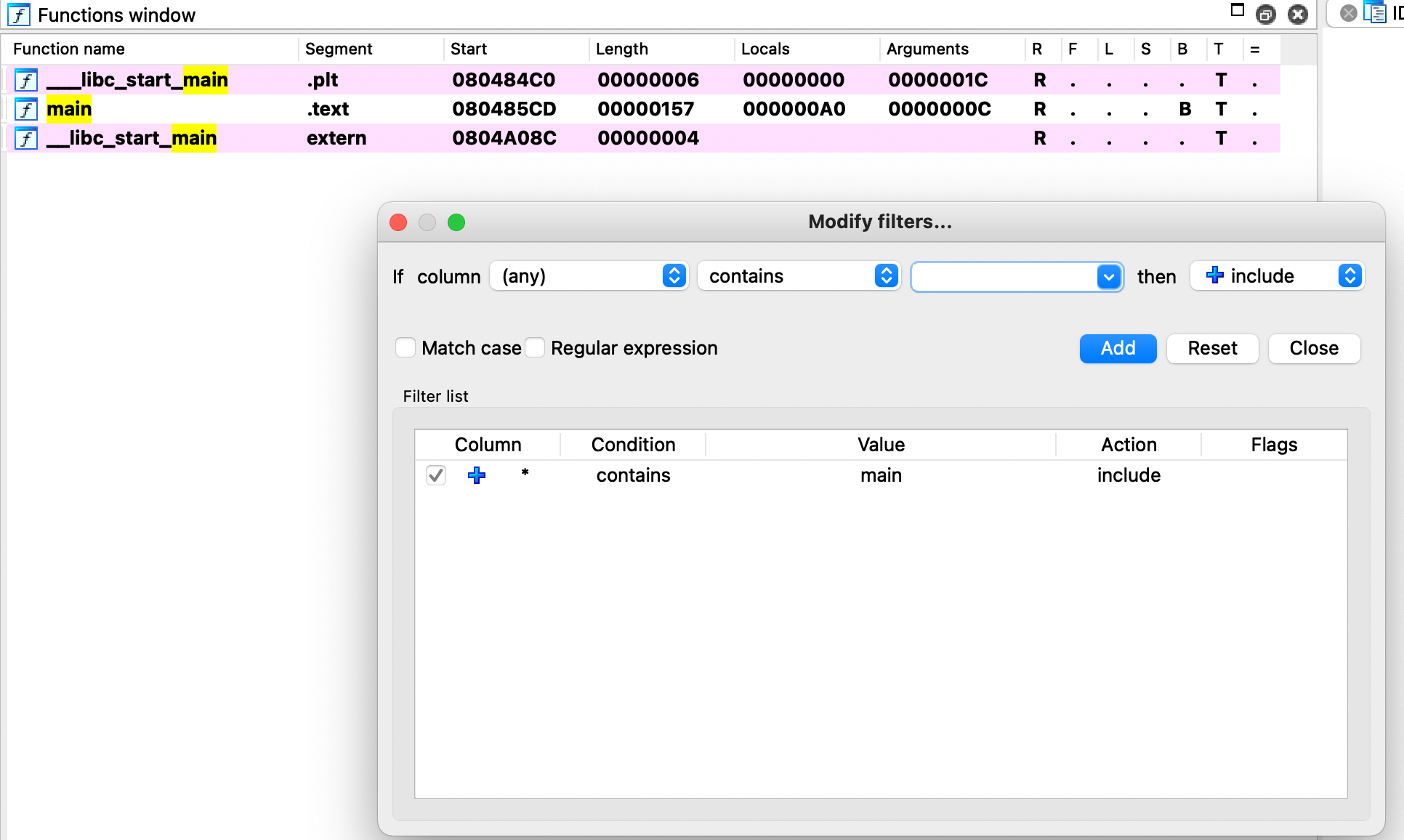Open the column (any) dropdown
Image resolution: width=1404 pixels, height=840 pixels.
point(589,276)
